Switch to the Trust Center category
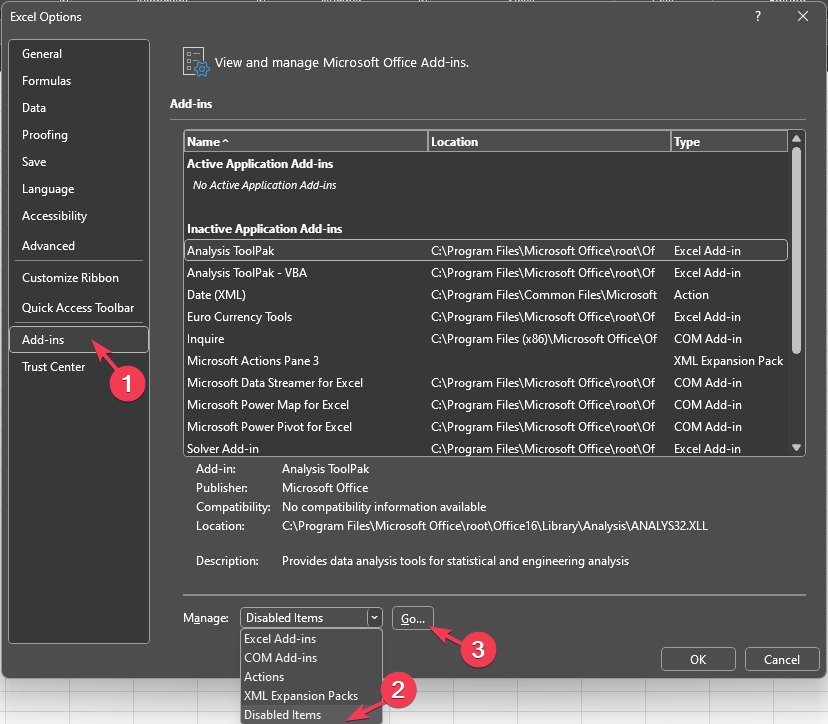Screen dimensions: 828x724 coord(54,367)
